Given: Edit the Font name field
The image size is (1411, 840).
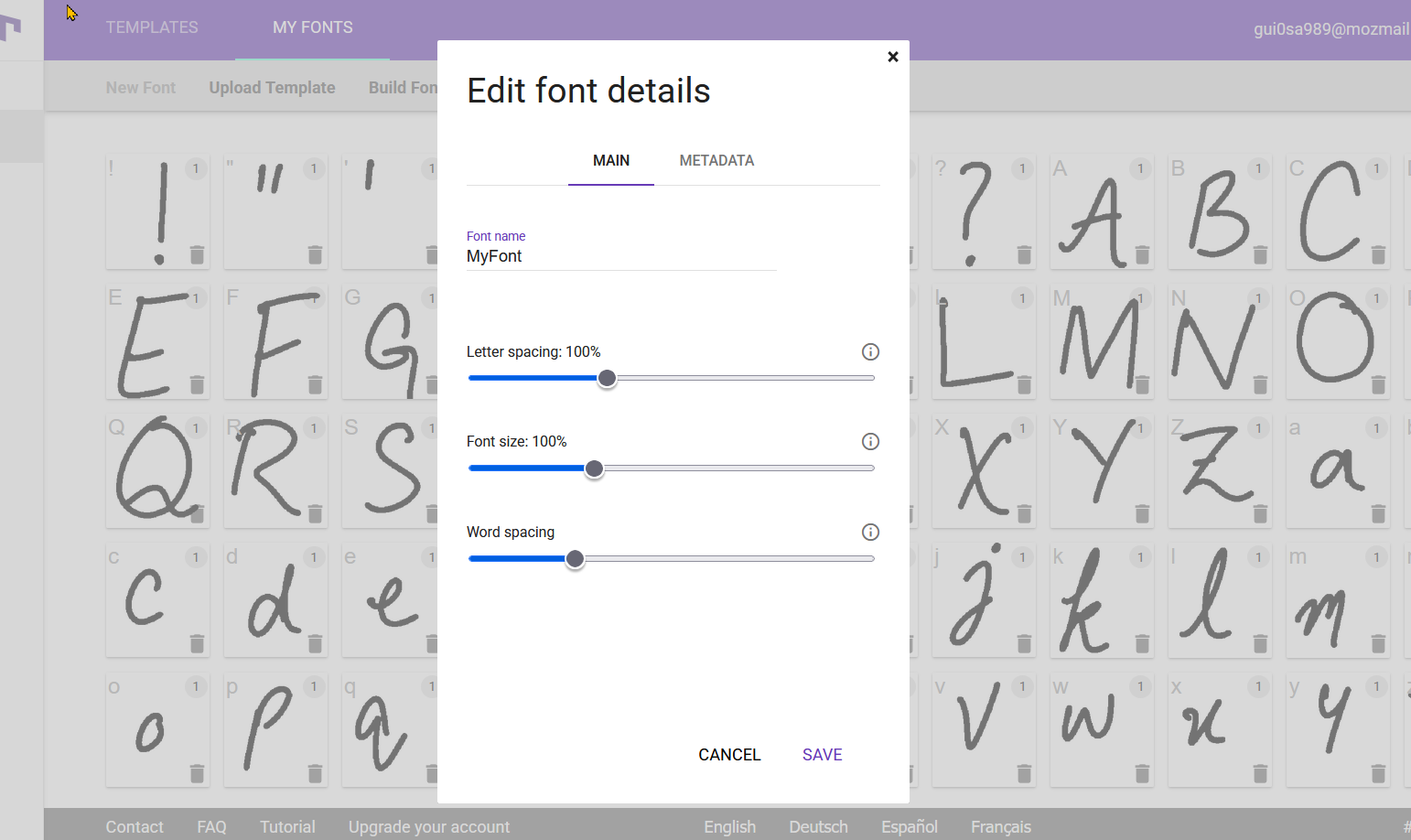Looking at the screenshot, I should 621,256.
